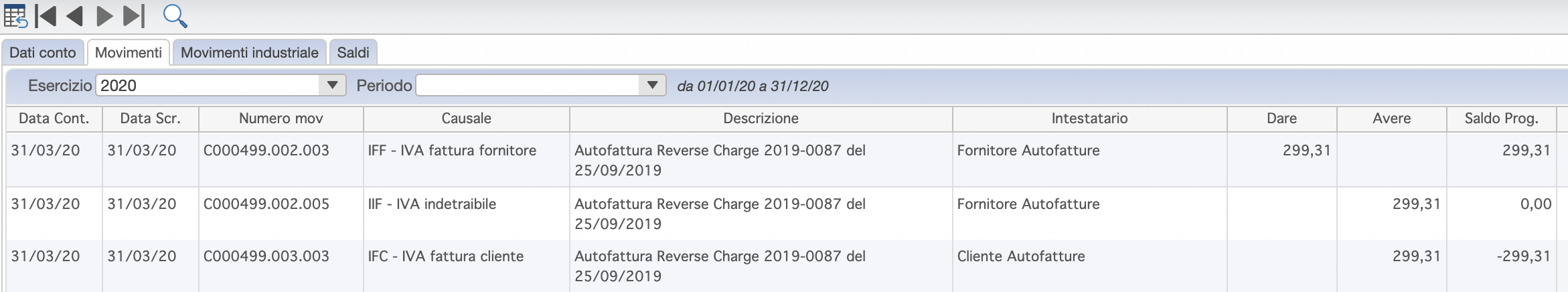Click the Causale column header
Viewport: 1568px width, 292px height.
click(x=467, y=119)
